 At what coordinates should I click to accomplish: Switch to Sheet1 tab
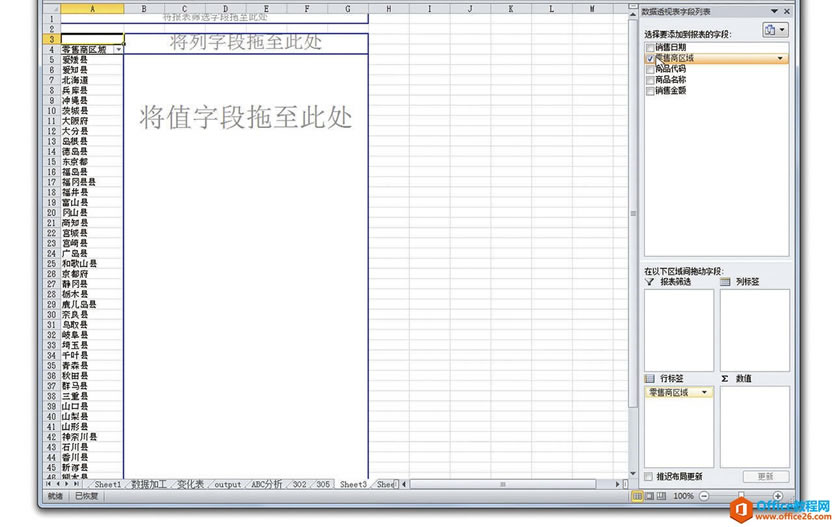coord(108,484)
